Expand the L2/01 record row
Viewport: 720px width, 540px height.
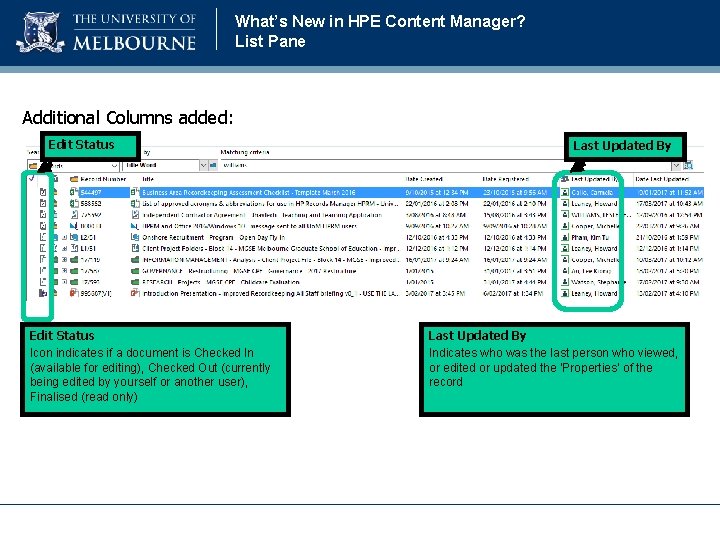coord(65,237)
